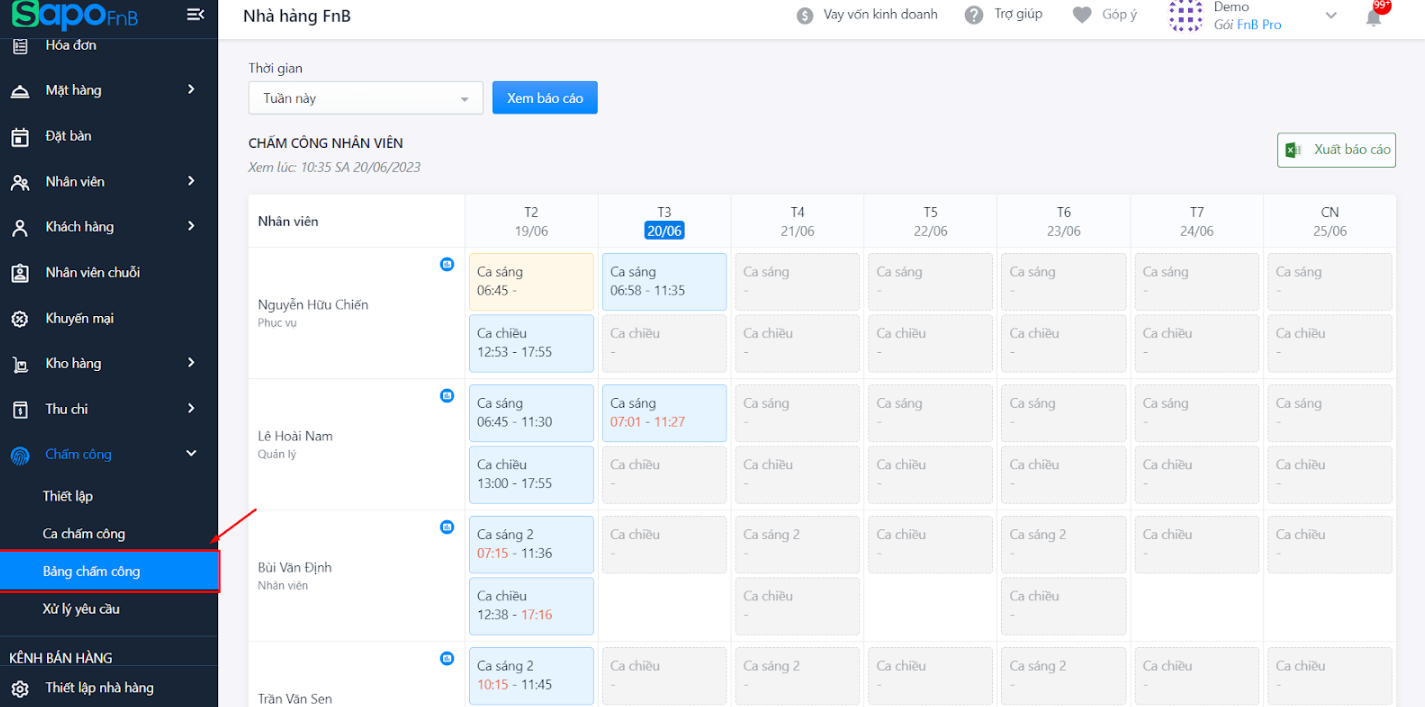Click the employee name Bùi Văn Định
1425x707 pixels.
point(295,567)
